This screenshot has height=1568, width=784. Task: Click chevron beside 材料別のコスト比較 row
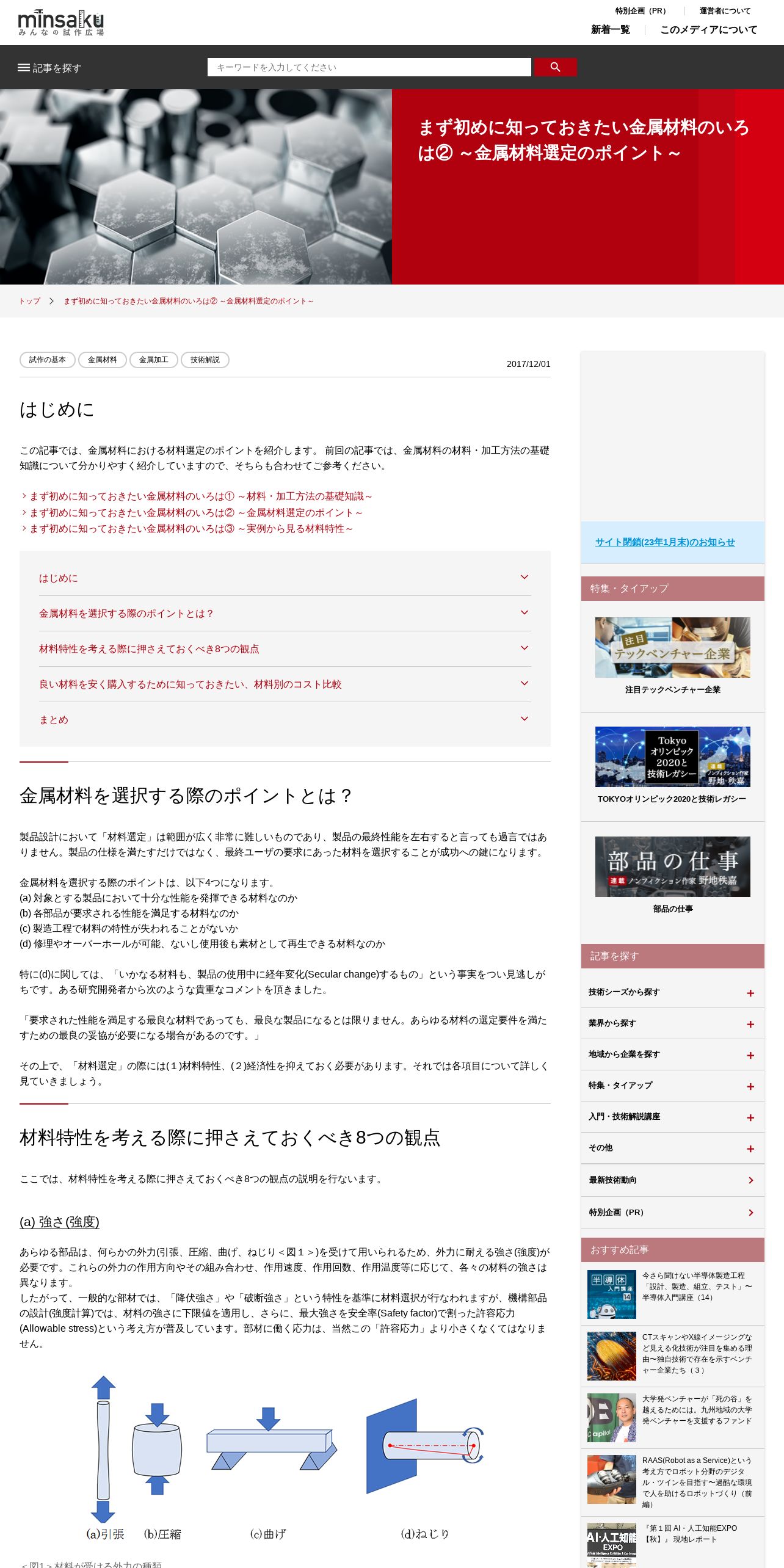pyautogui.click(x=524, y=683)
